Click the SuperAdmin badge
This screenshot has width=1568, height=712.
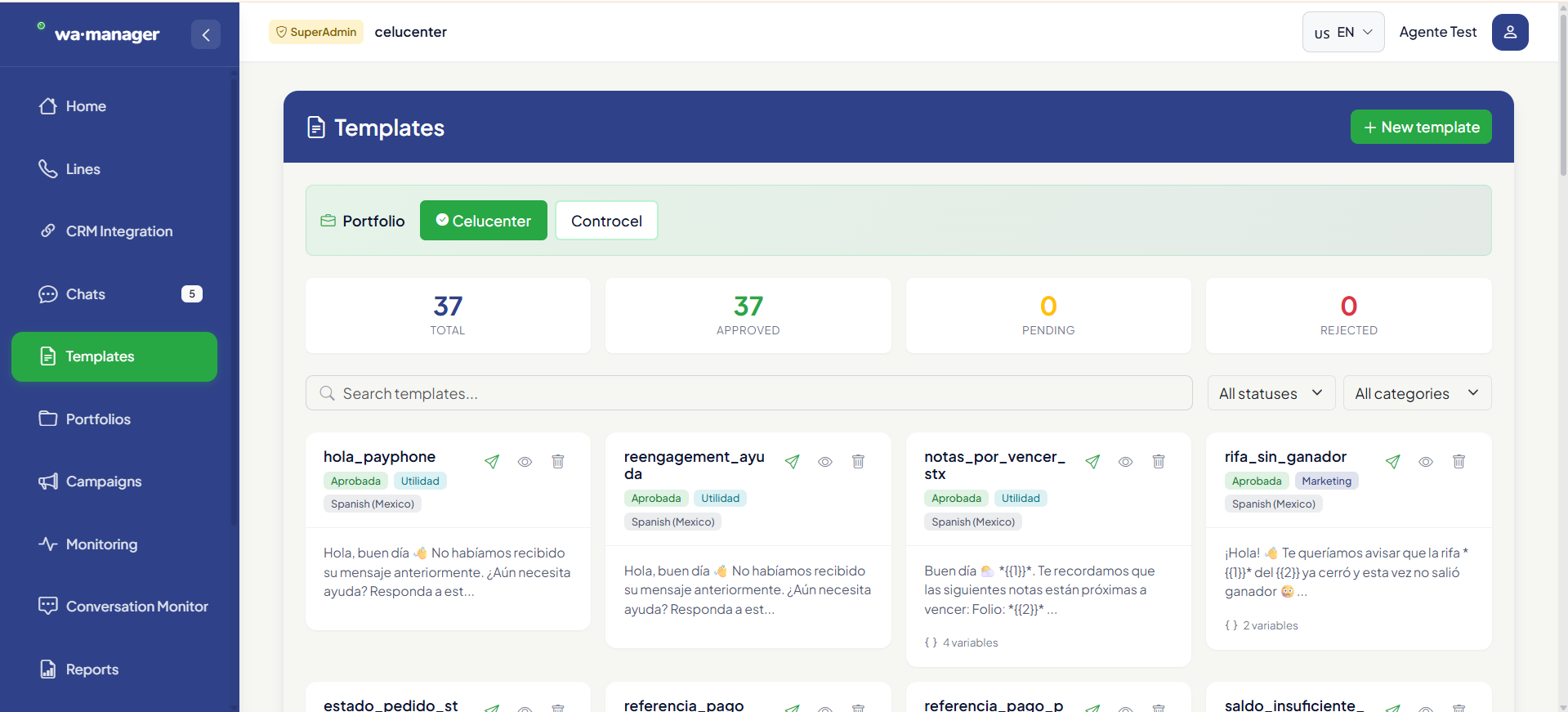(x=316, y=32)
